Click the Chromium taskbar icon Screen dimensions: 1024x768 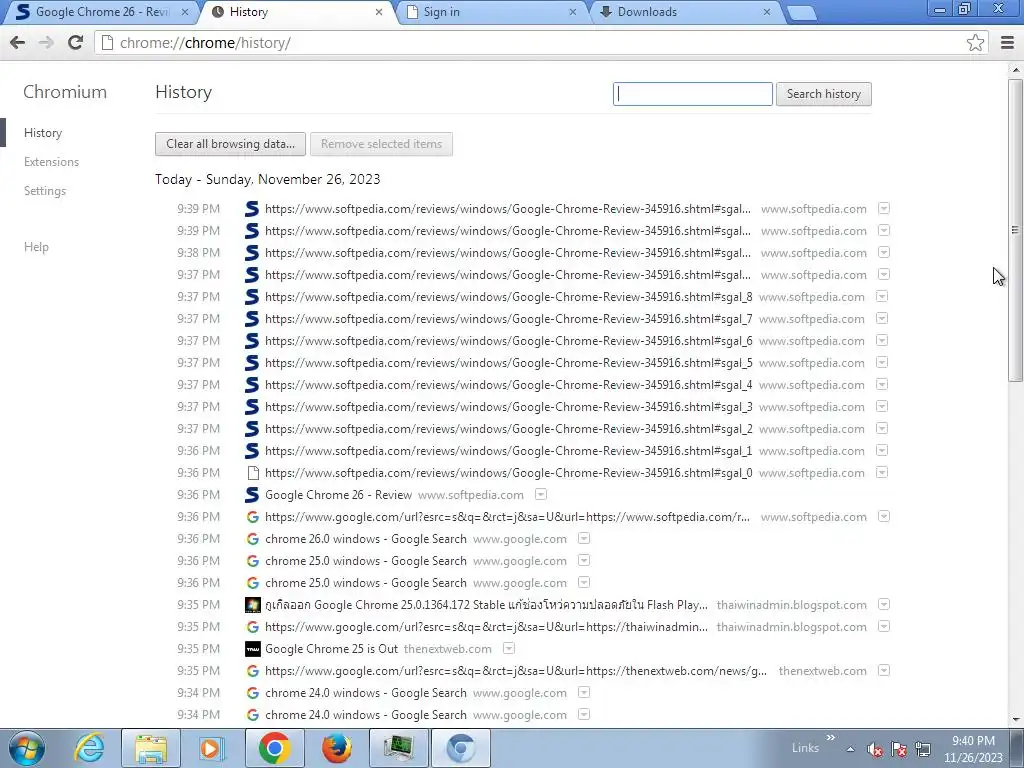pyautogui.click(x=461, y=748)
